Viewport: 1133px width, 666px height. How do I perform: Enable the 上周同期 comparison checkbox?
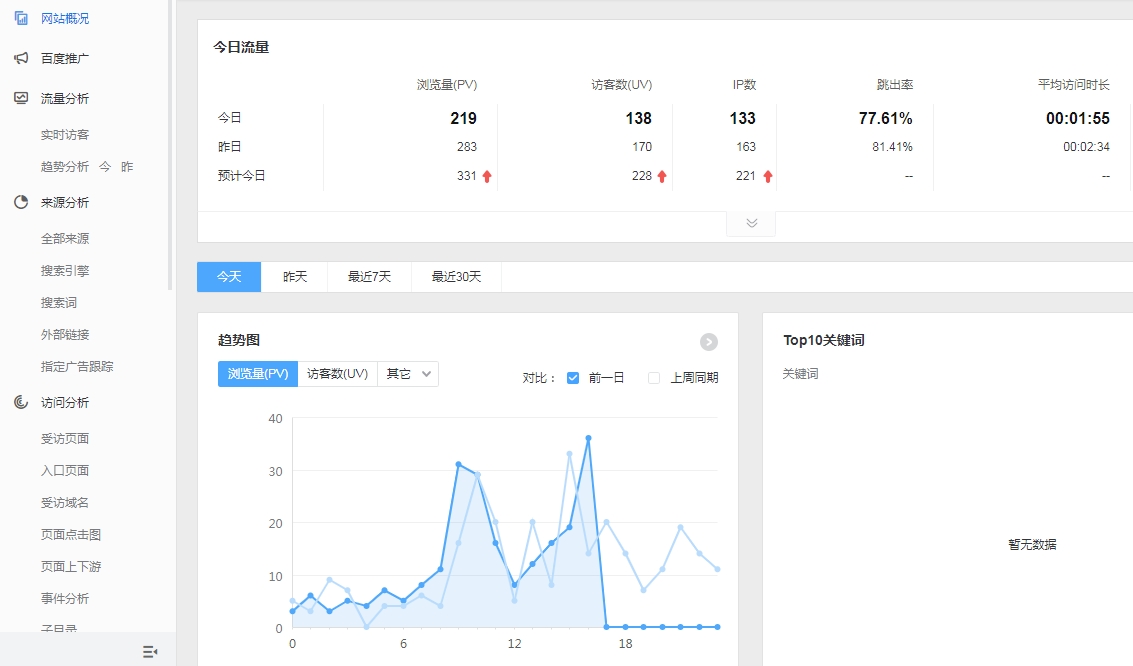(x=654, y=378)
